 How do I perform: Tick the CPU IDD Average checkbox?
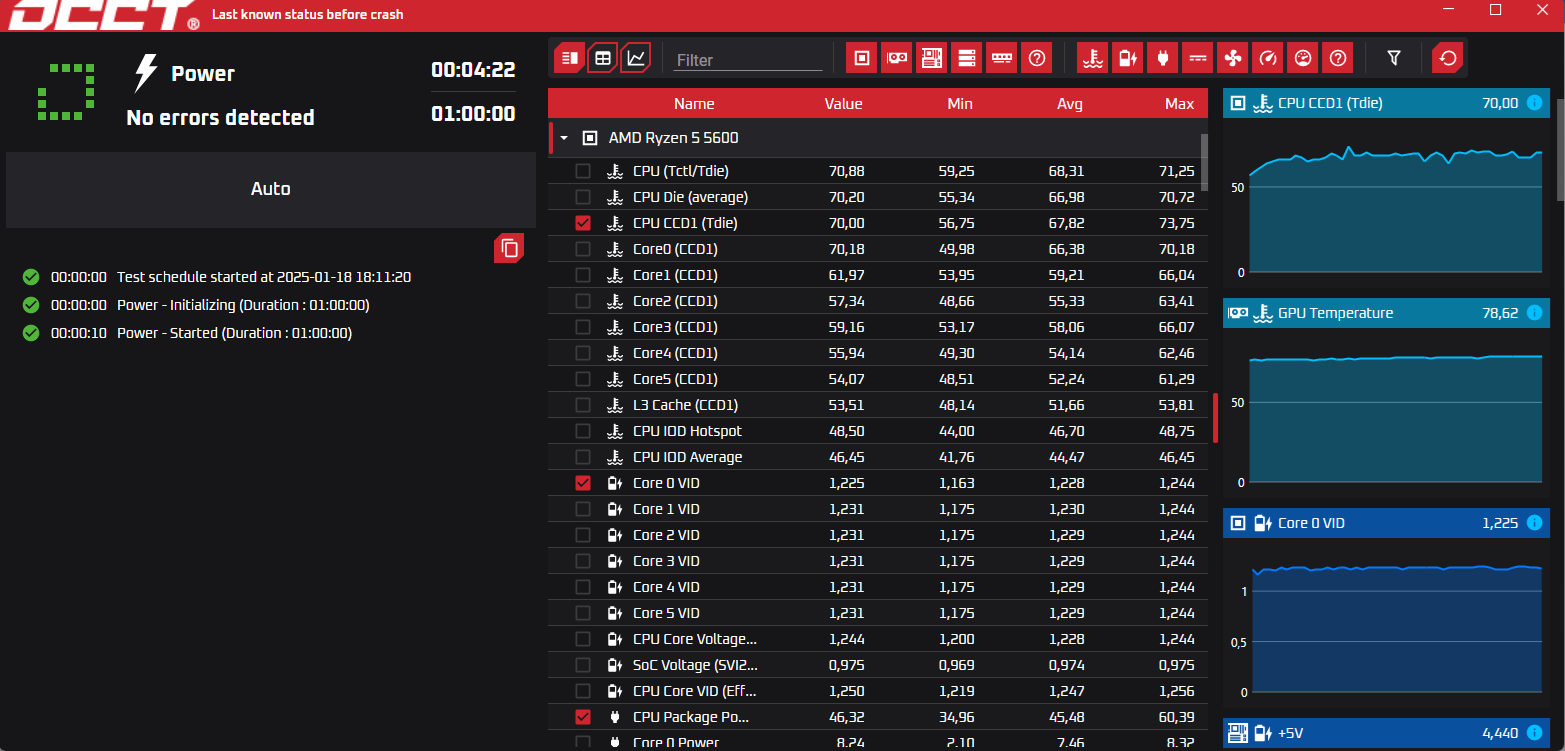click(583, 457)
